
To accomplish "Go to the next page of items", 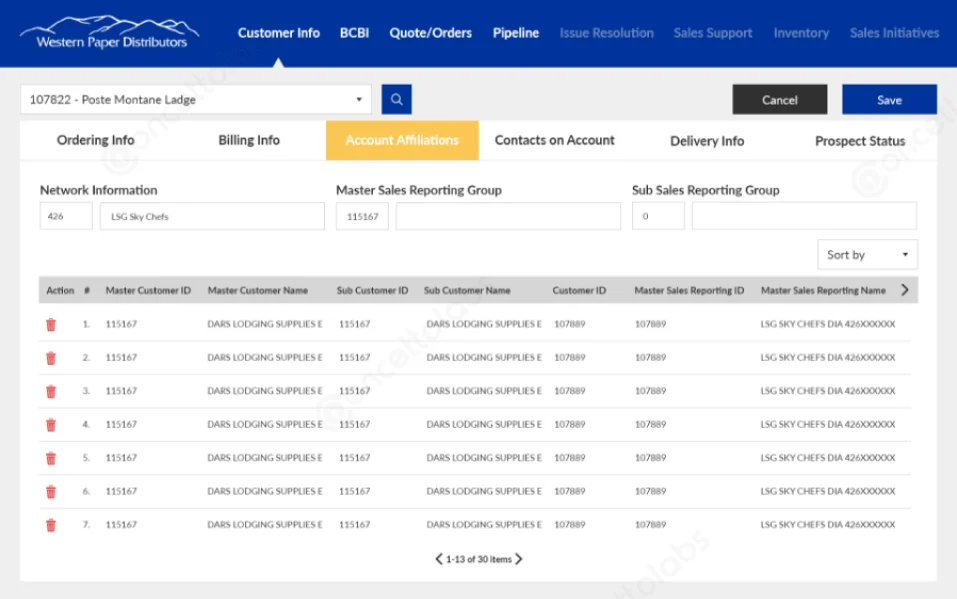I will 518,559.
